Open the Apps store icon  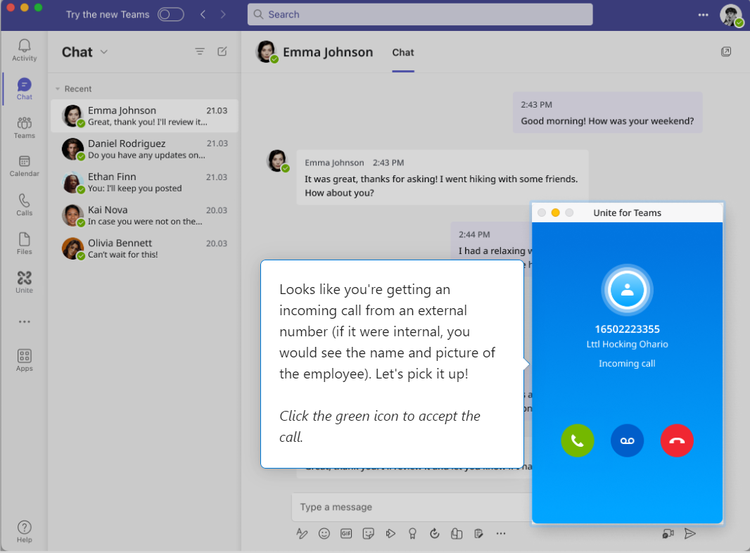point(24,360)
